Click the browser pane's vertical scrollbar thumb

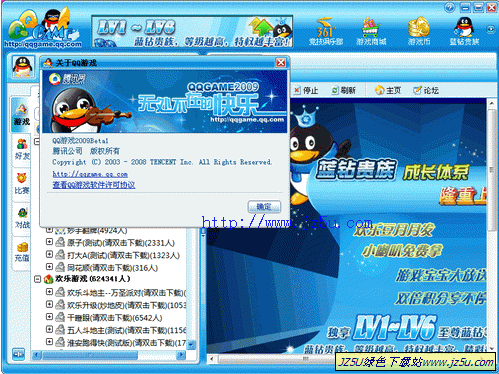click(x=491, y=170)
